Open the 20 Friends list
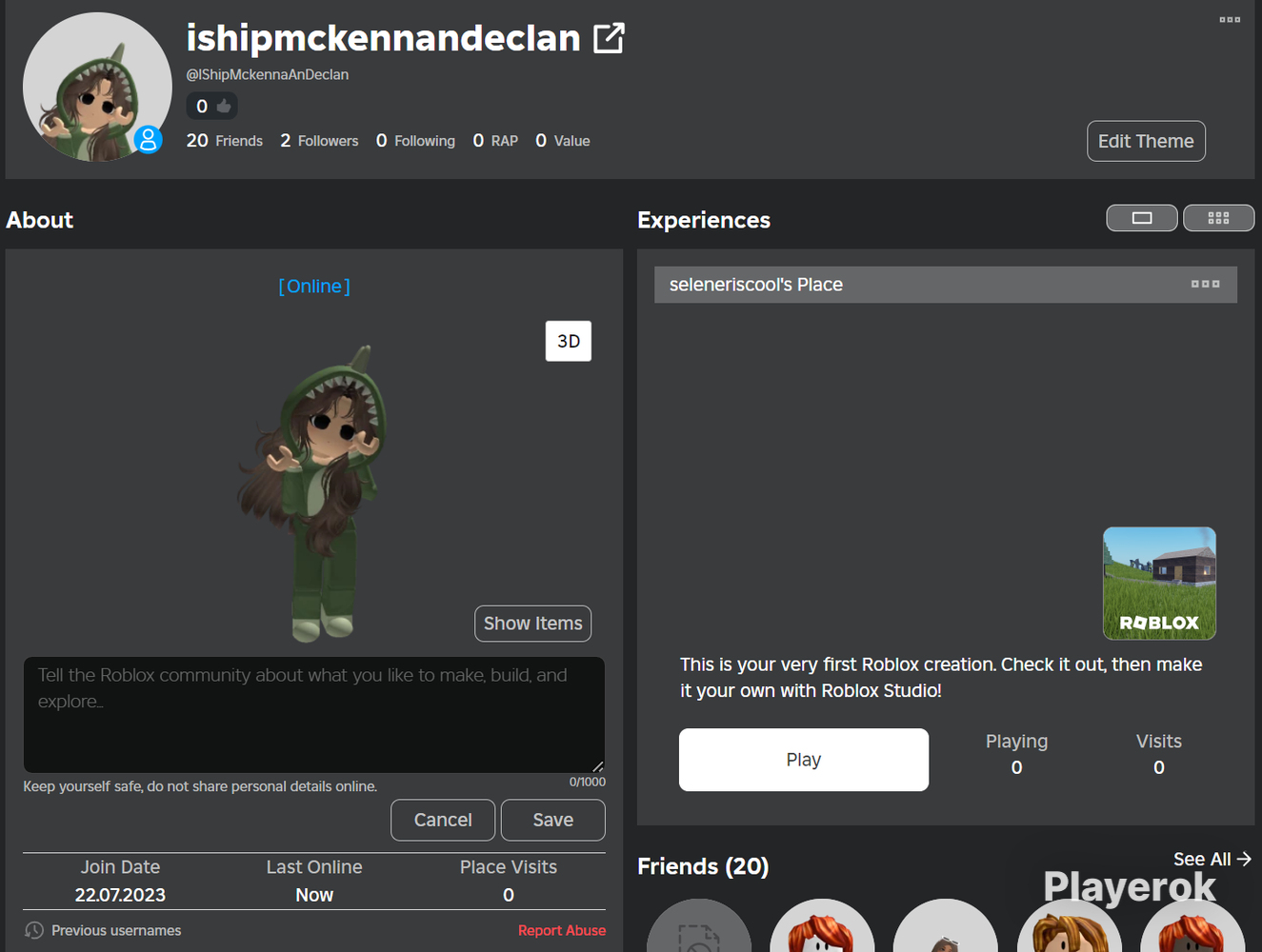This screenshot has height=952, width=1262. pos(225,141)
